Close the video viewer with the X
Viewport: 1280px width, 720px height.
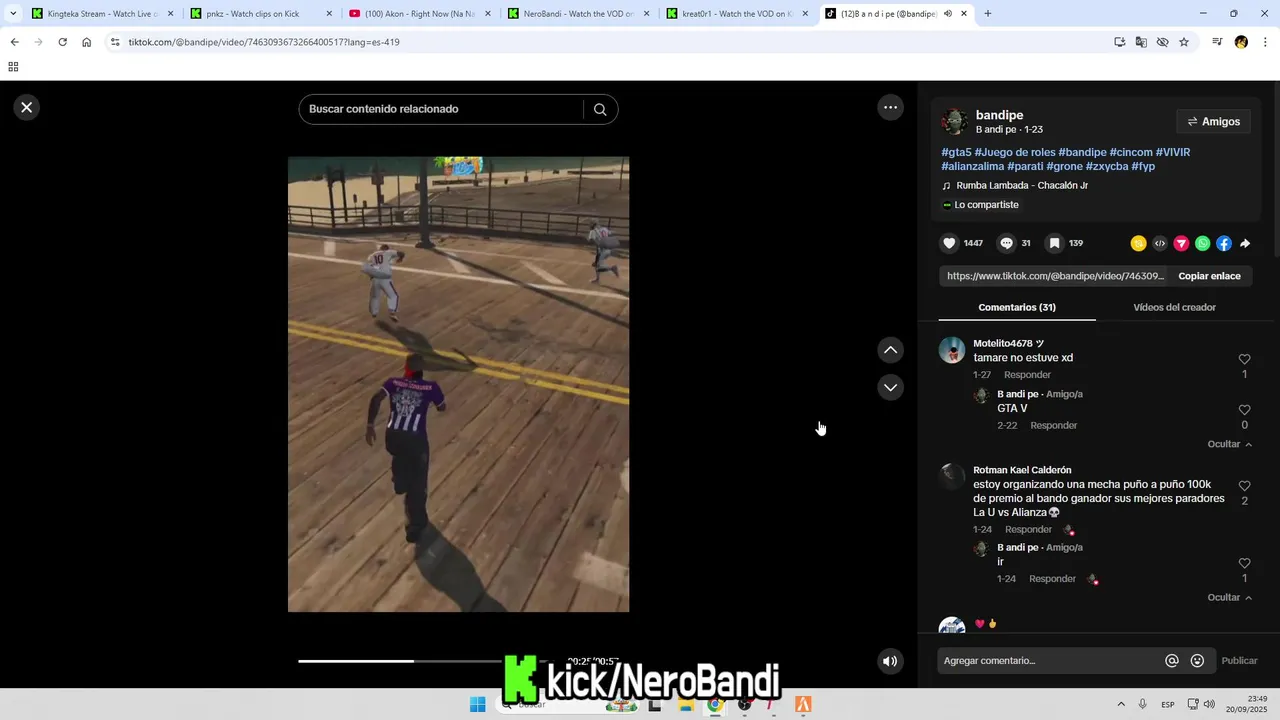tap(27, 107)
